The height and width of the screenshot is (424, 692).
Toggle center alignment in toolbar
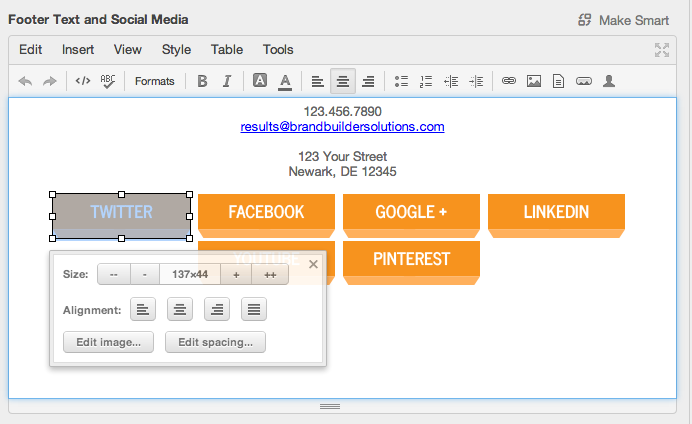343,81
